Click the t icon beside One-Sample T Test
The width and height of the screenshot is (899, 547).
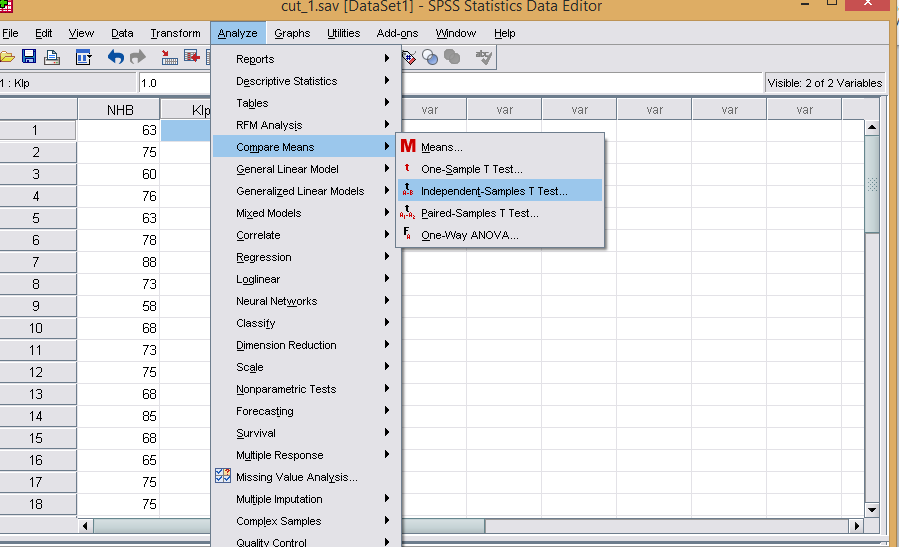click(x=407, y=168)
